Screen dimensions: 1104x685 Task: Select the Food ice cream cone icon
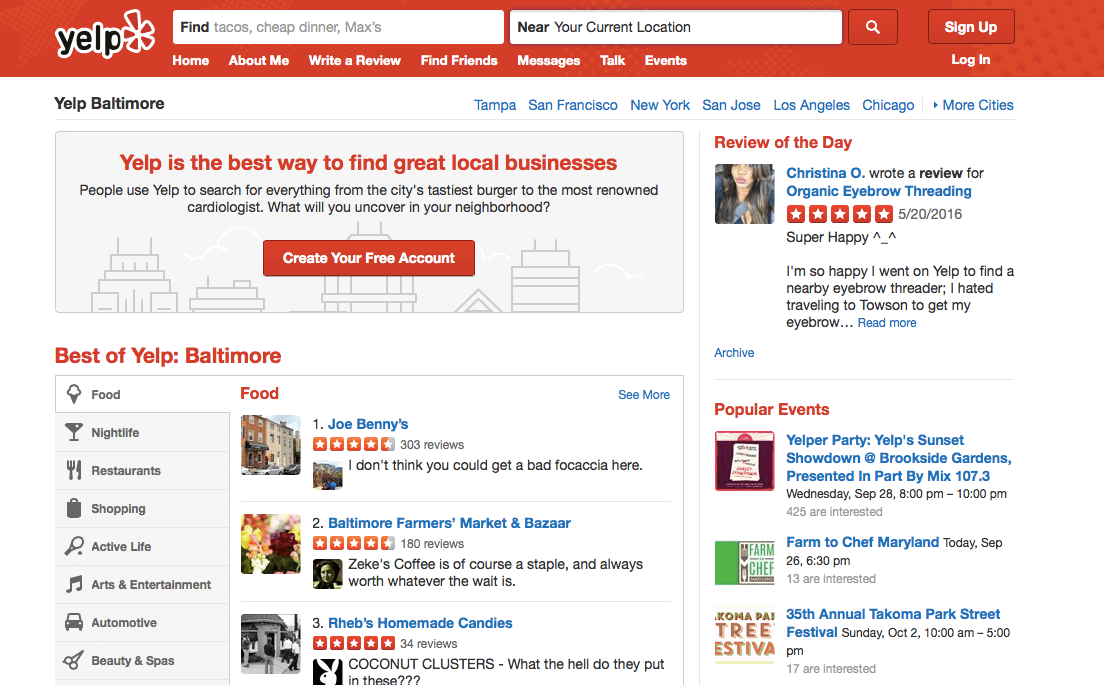(74, 394)
